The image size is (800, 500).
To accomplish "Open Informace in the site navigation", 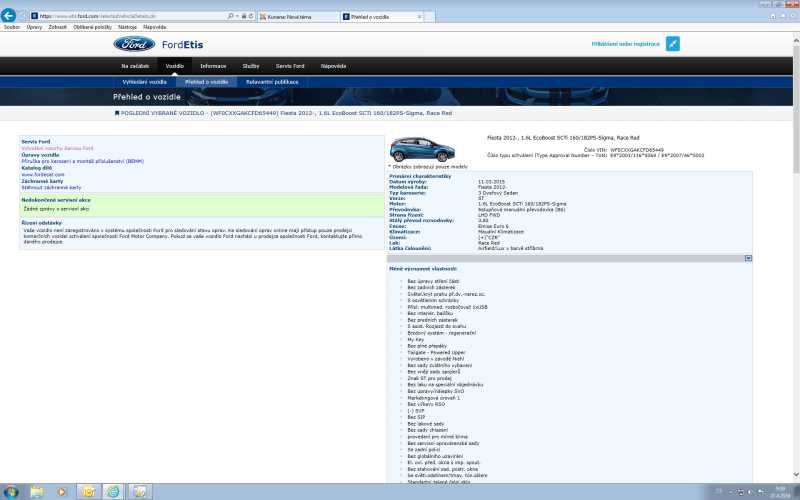I will (213, 66).
